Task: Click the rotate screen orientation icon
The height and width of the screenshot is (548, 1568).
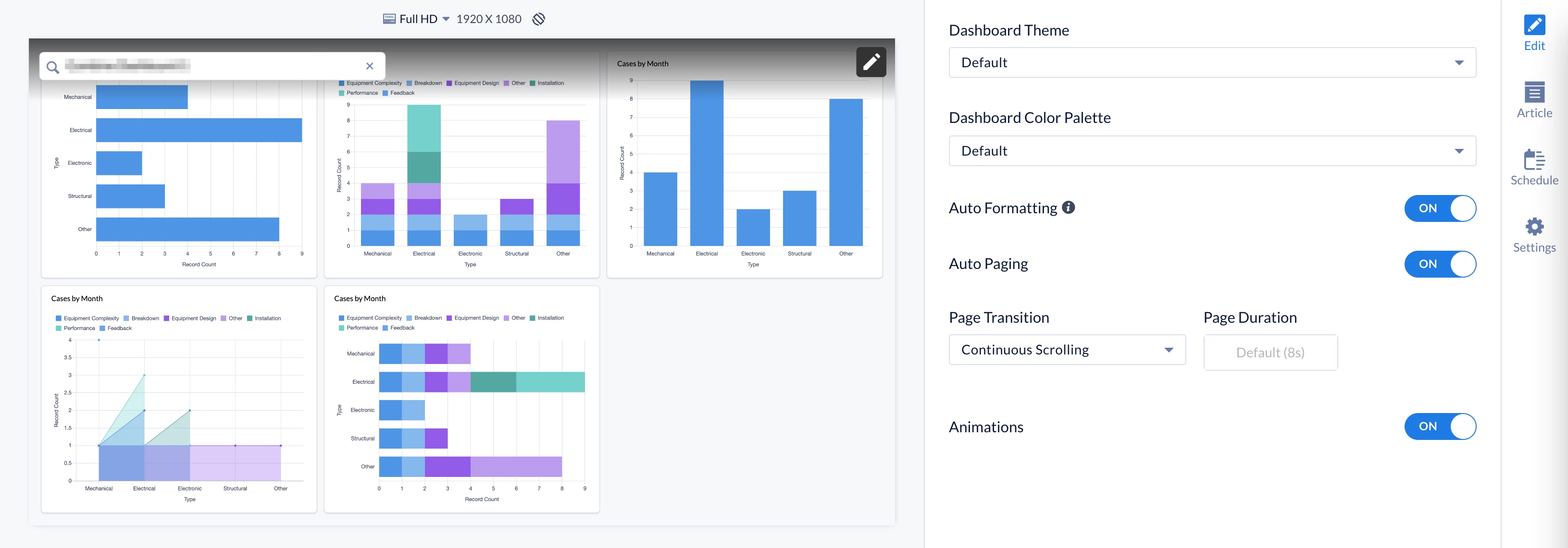Action: point(538,19)
